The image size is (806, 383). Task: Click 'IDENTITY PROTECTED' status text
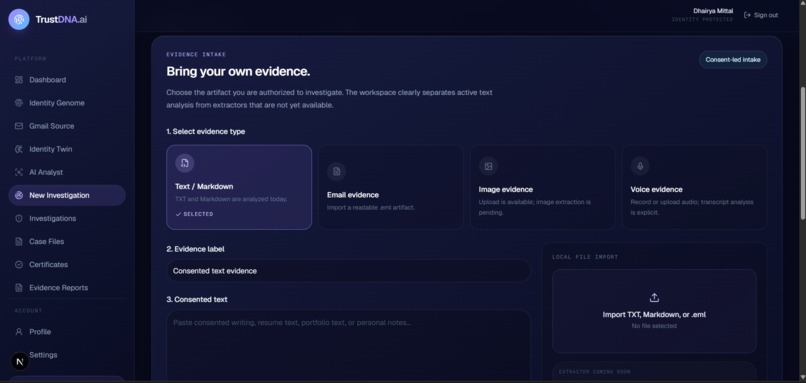[x=702, y=20]
